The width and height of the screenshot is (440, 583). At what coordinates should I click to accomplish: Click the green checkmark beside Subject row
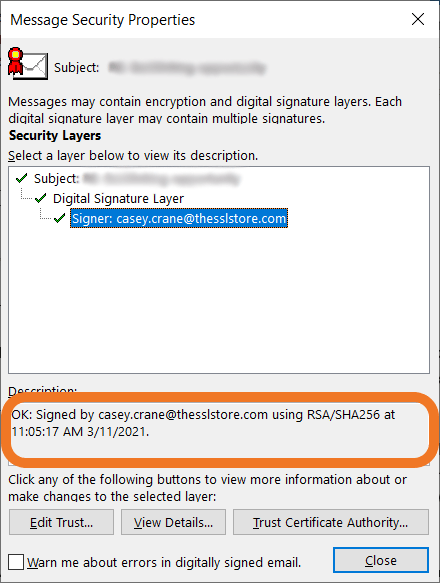coord(22,178)
